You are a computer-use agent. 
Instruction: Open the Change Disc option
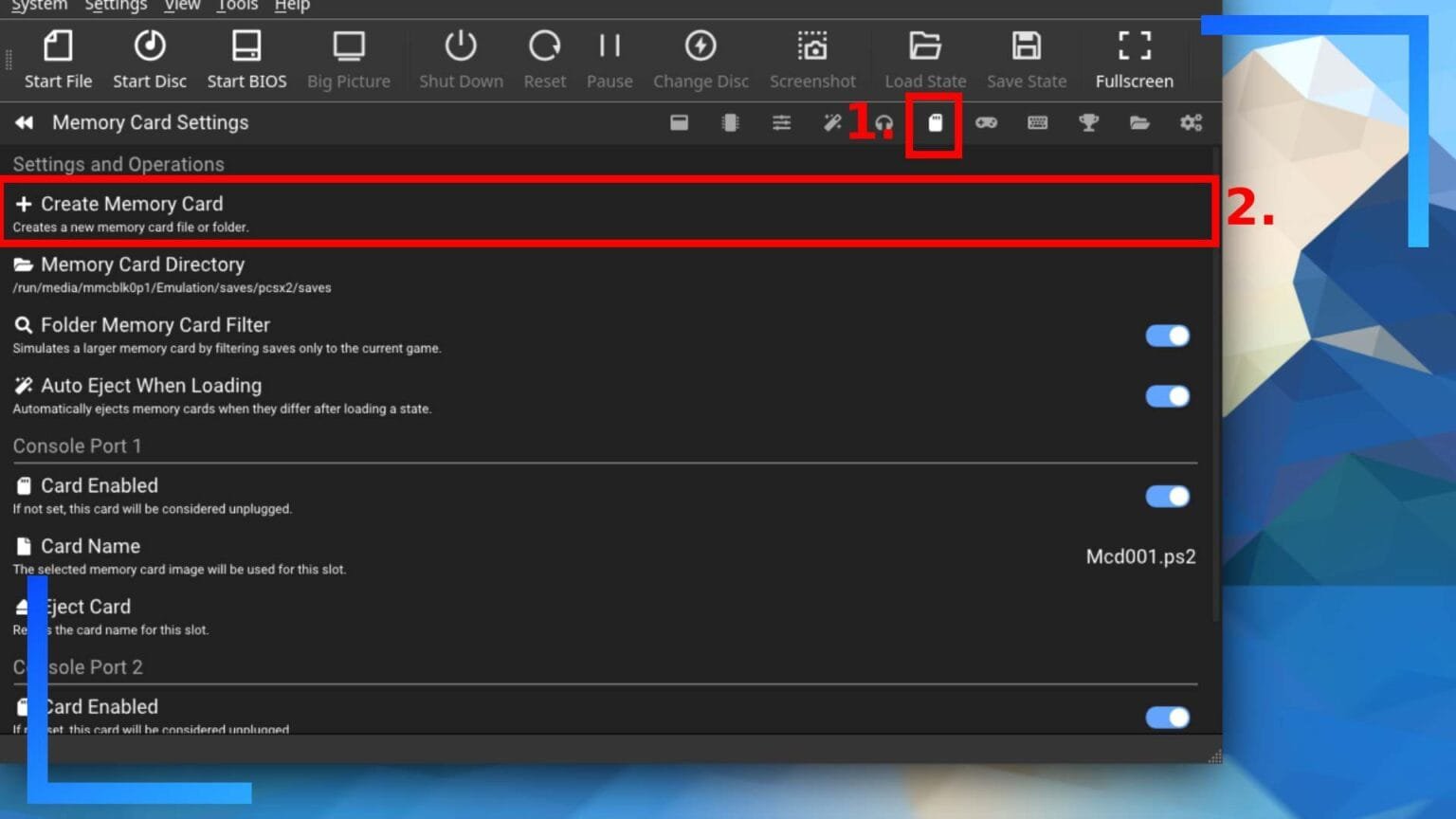[x=701, y=60]
